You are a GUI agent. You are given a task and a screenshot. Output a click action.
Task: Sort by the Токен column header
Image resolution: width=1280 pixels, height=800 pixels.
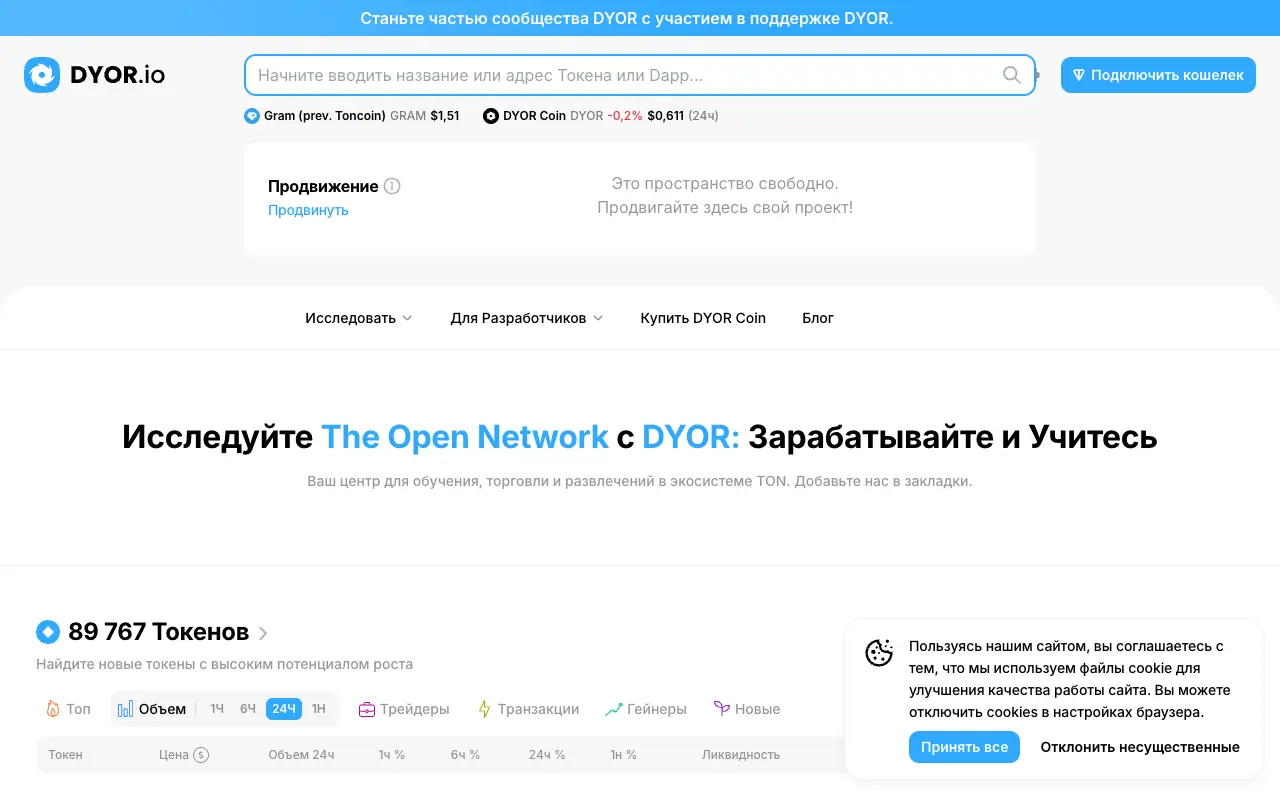[65, 755]
